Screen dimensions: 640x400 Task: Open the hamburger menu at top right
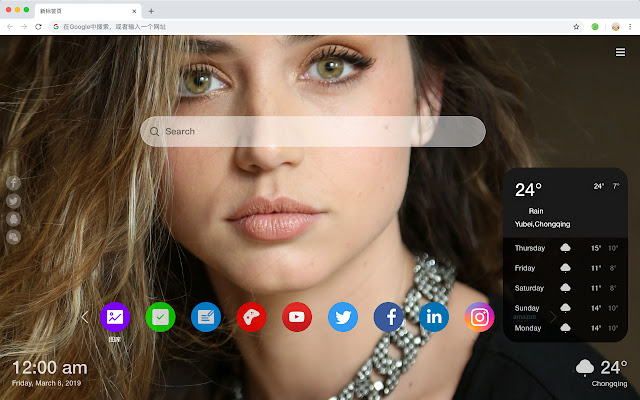(x=620, y=52)
